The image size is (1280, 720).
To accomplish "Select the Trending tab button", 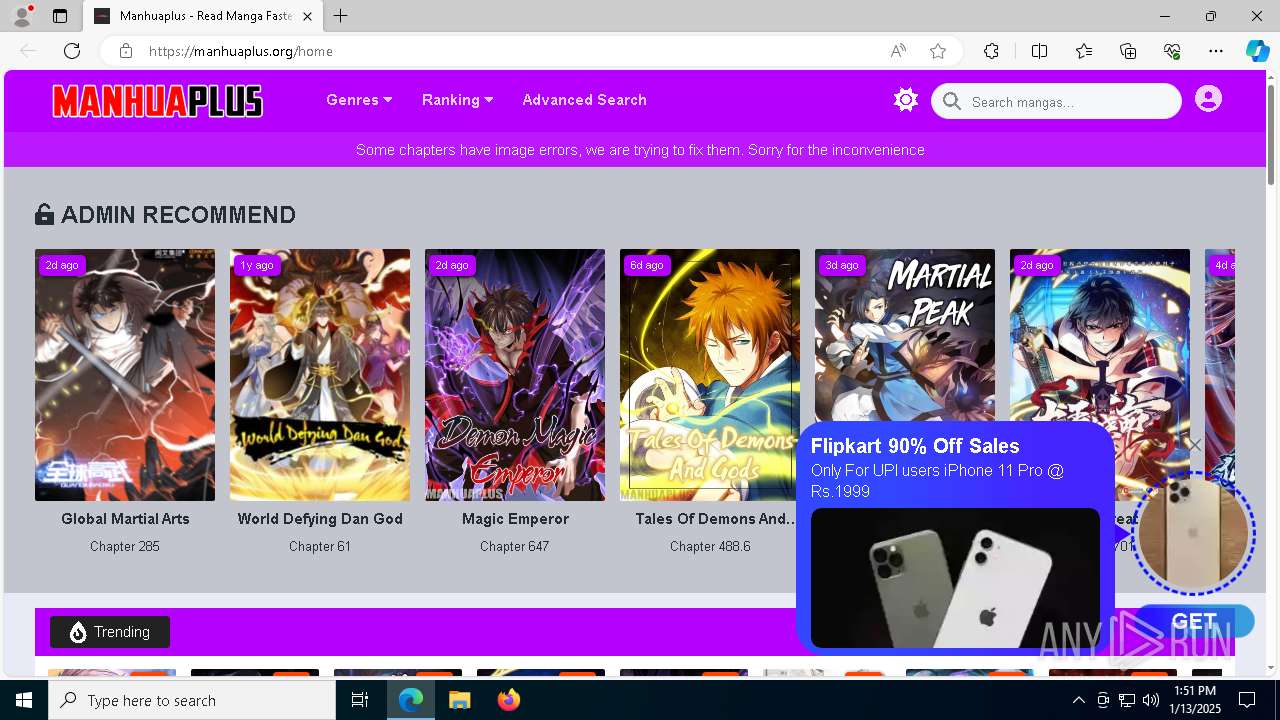I will click(110, 632).
